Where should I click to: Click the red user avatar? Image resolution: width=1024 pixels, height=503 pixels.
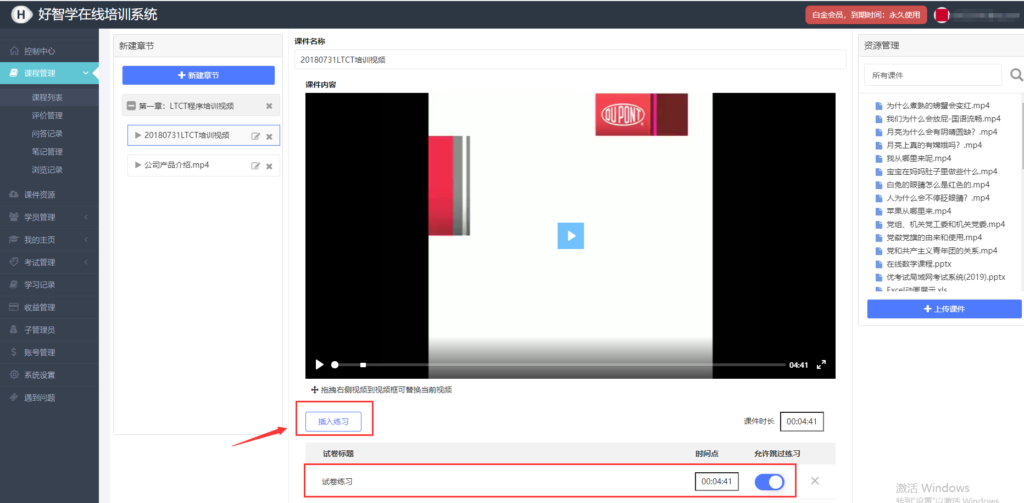[941, 14]
